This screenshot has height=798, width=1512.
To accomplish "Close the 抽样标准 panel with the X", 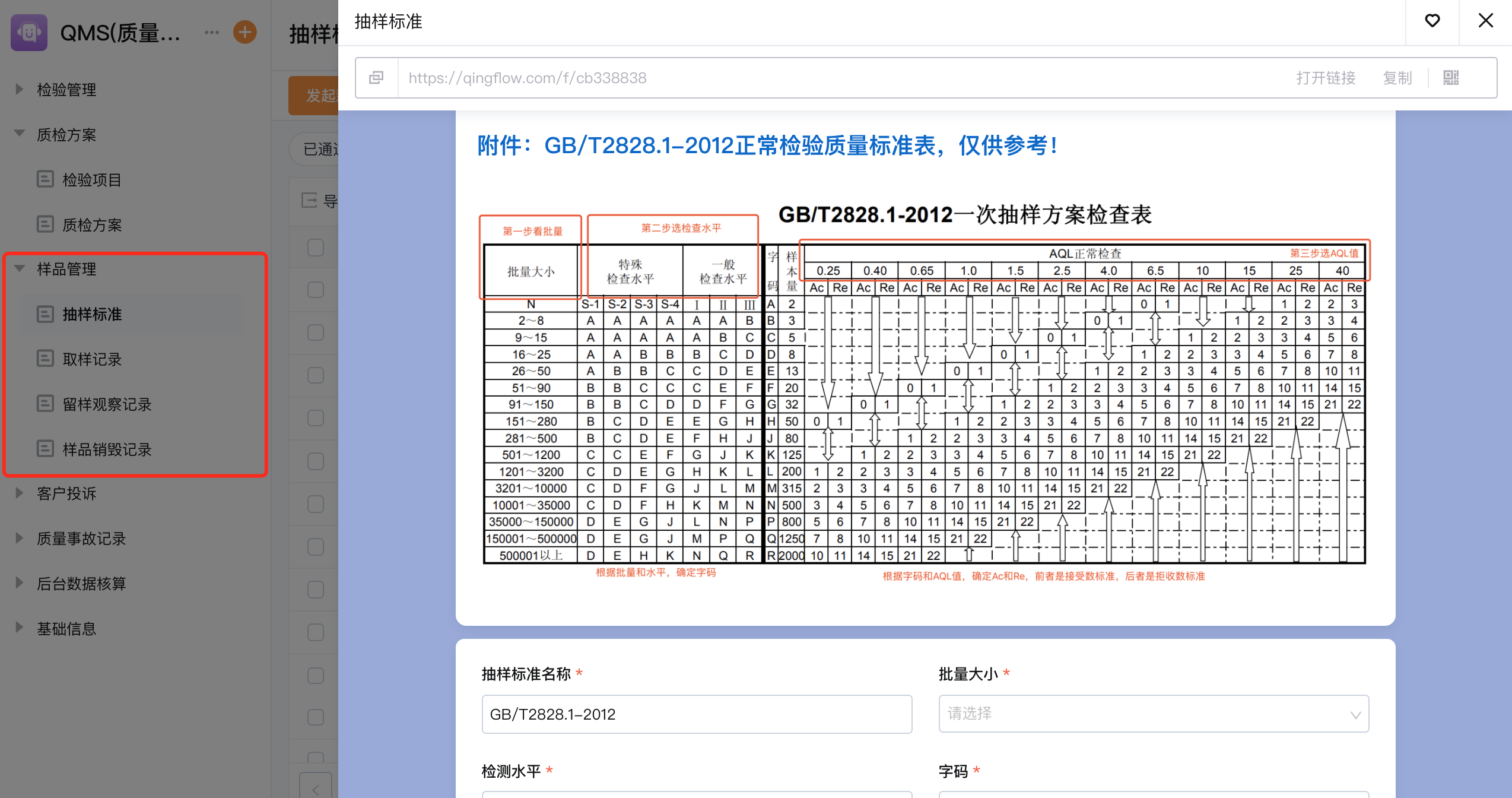I will (x=1486, y=21).
